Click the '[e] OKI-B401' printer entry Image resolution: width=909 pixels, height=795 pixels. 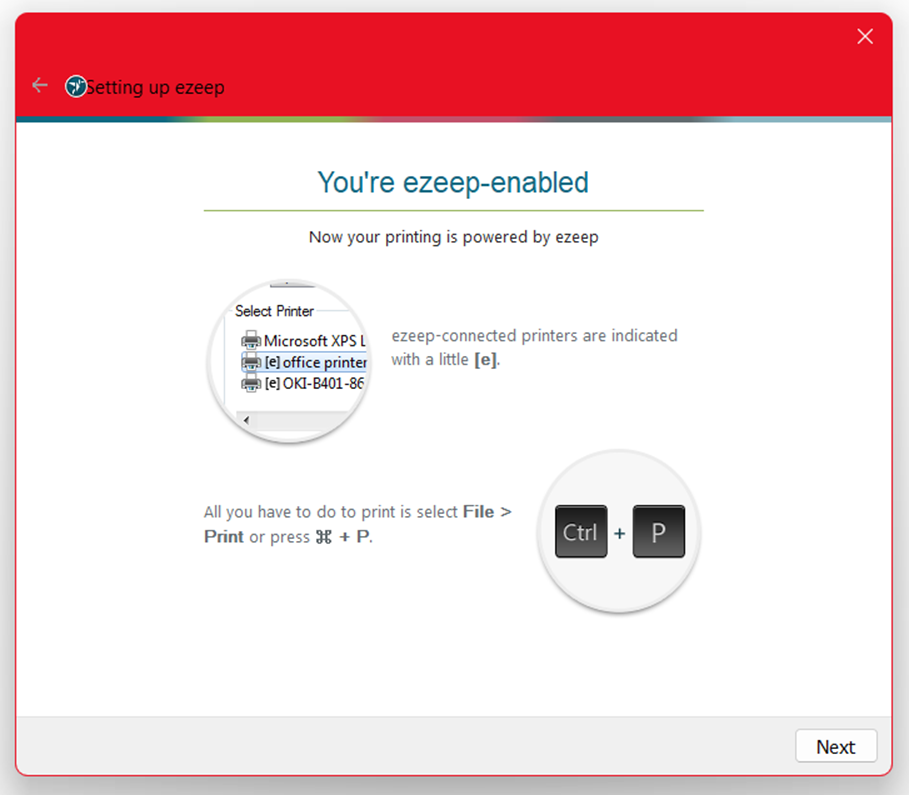pyautogui.click(x=303, y=383)
